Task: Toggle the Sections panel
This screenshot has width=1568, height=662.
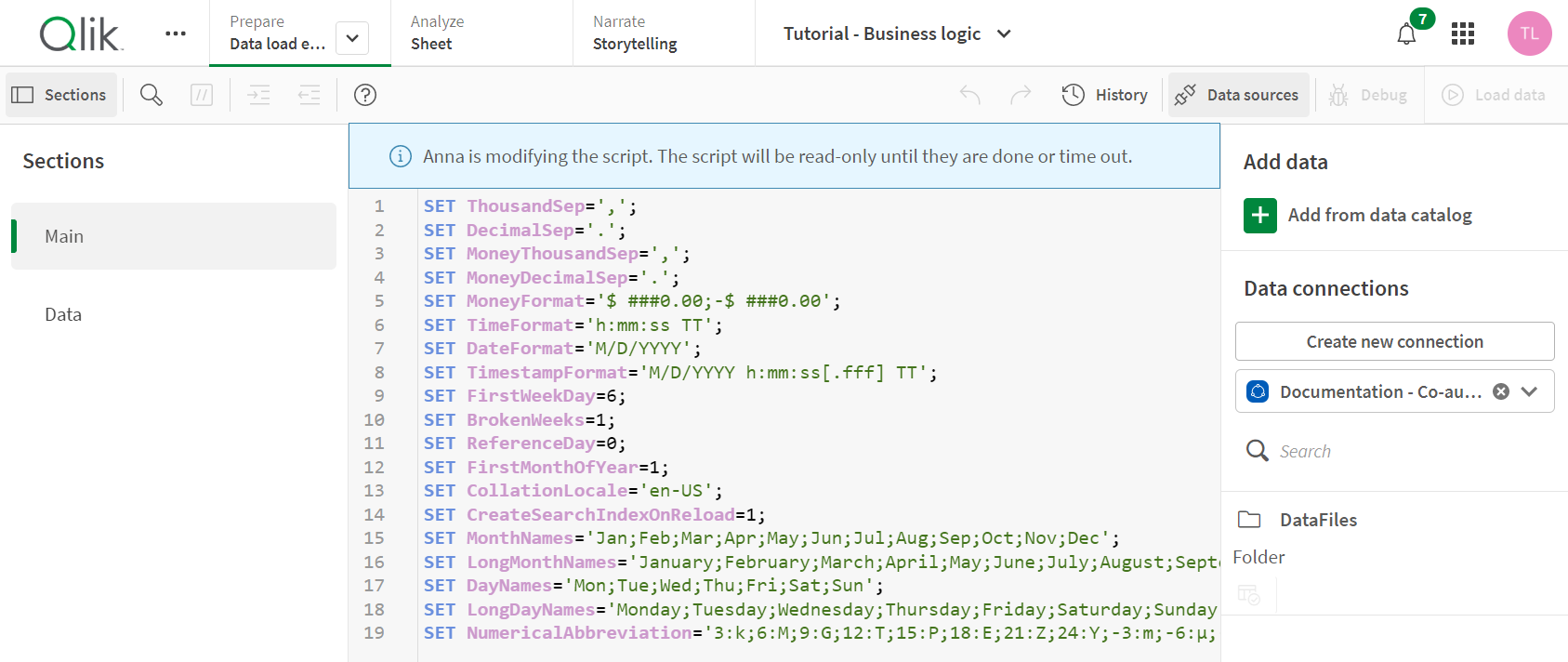Action: (x=61, y=95)
